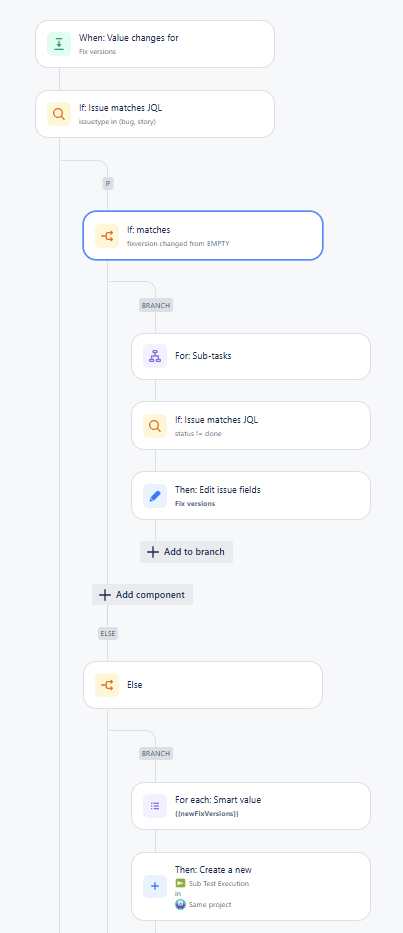This screenshot has width=403, height=933.
Task: Click the orange branch icon on Else card
Action: coord(107,684)
